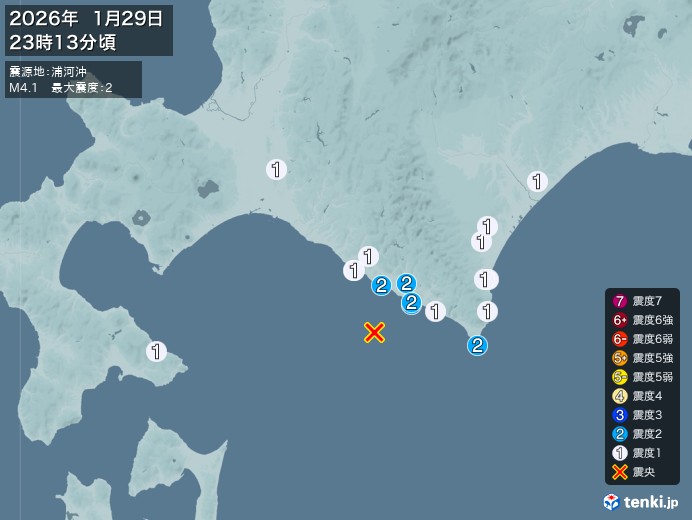
Task: Click the epicenter X marker on the sea
Action: [374, 332]
